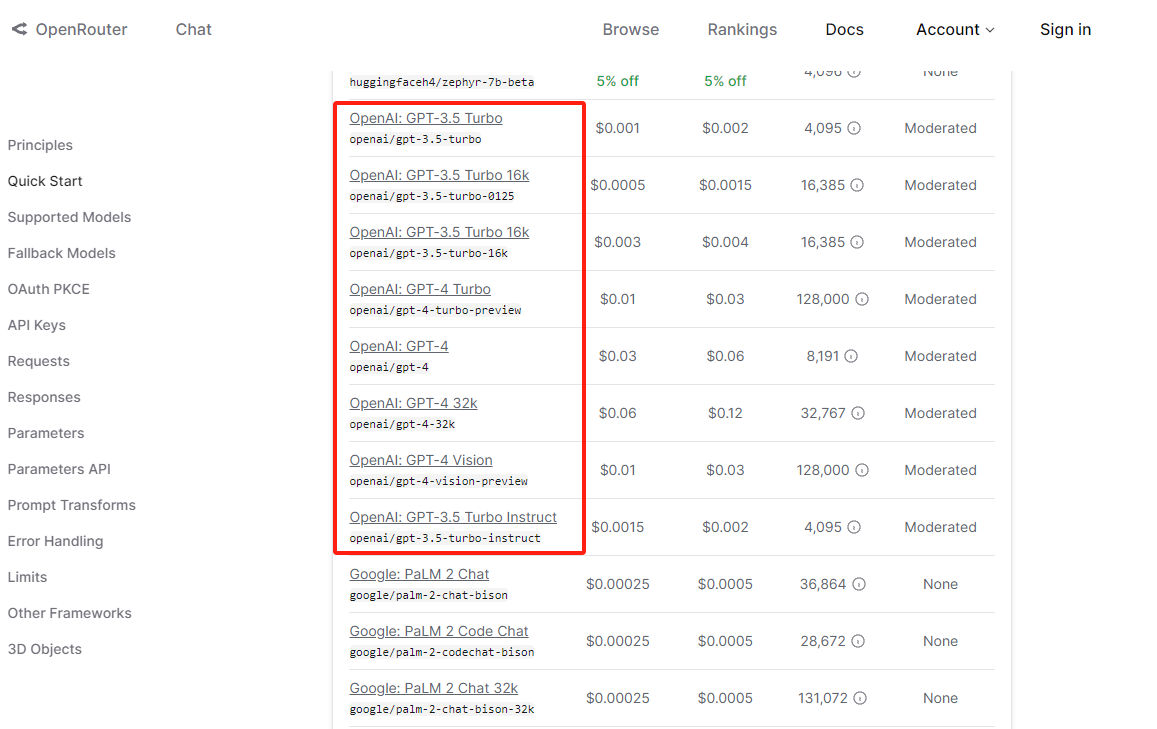Click the OpenRouter logo icon
The image size is (1157, 729).
point(20,29)
